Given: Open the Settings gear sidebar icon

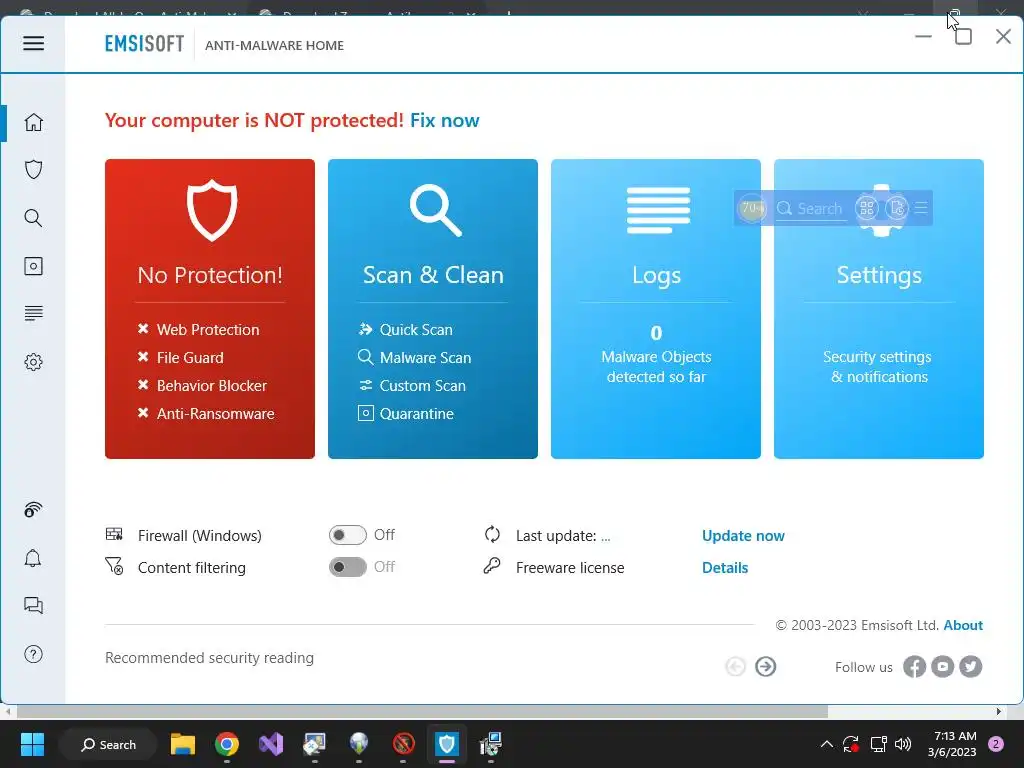Looking at the screenshot, I should pyautogui.click(x=33, y=362).
